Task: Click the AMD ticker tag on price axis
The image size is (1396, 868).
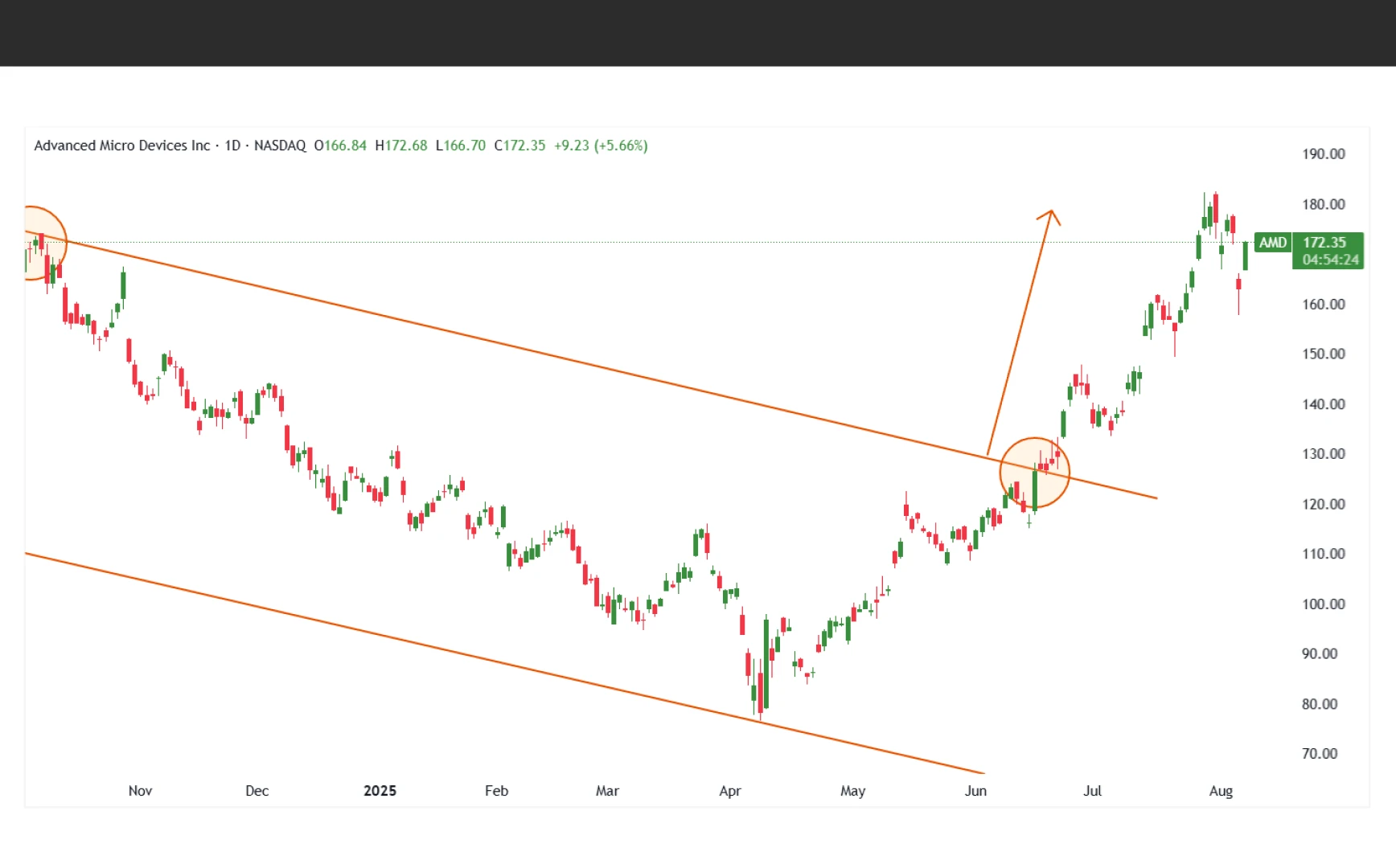Action: pyautogui.click(x=1272, y=243)
